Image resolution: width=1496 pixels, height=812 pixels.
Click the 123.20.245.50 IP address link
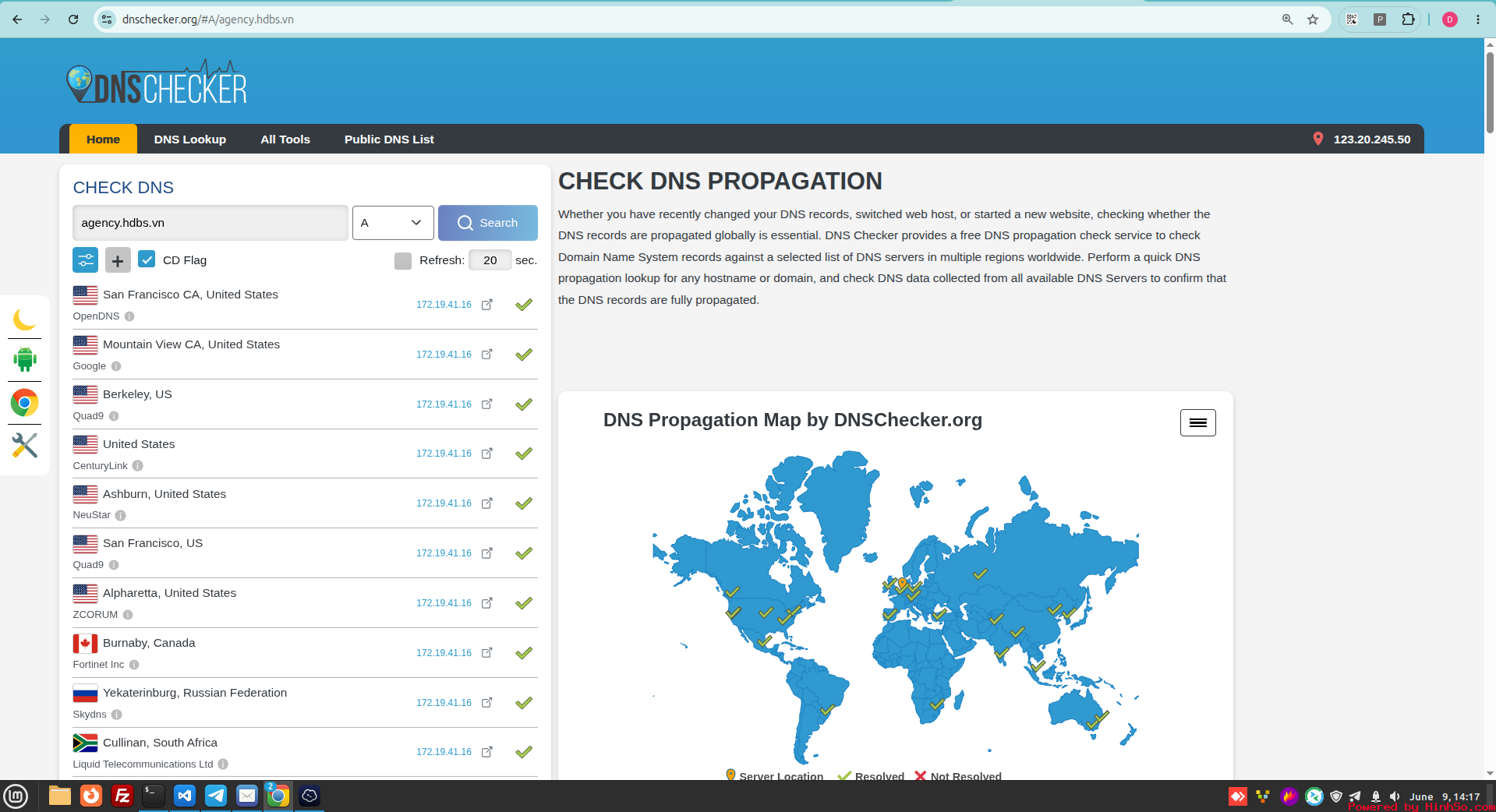pos(1372,139)
